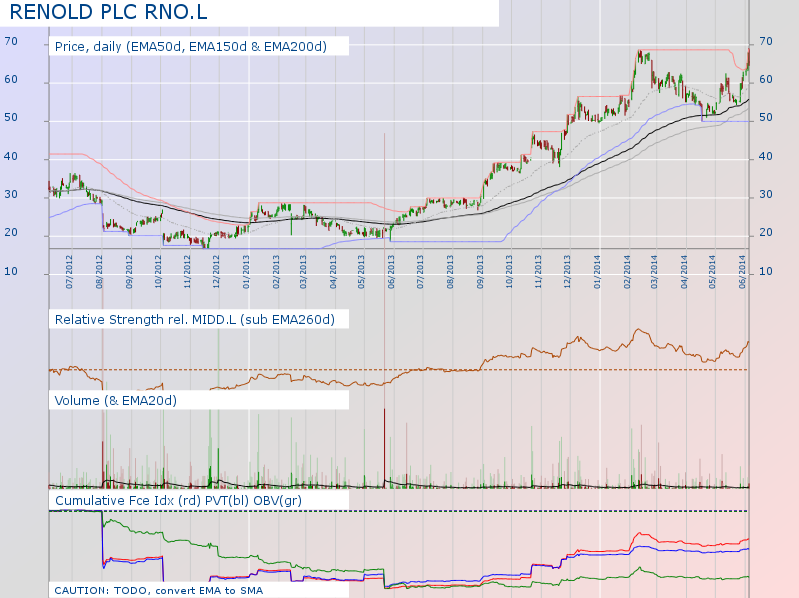The width and height of the screenshot is (799, 598).
Task: Select the 05/2014 date axis label
Action: (712, 272)
